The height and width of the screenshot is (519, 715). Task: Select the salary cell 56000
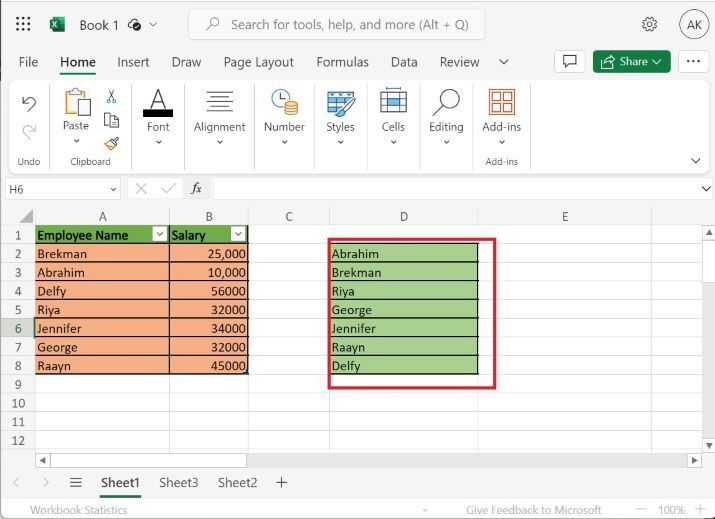[x=209, y=291]
